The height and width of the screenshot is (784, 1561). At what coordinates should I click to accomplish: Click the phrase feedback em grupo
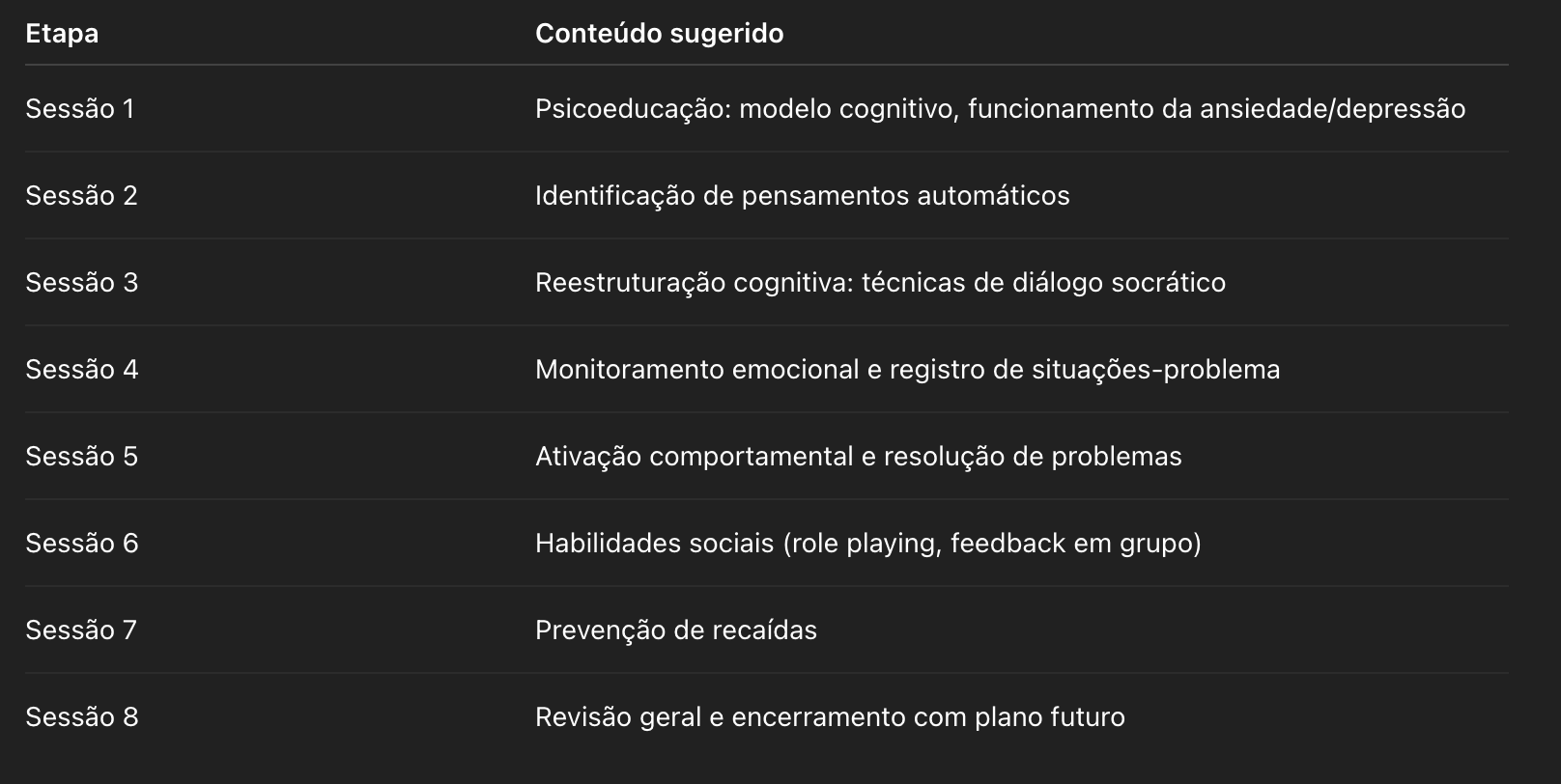click(x=1073, y=544)
